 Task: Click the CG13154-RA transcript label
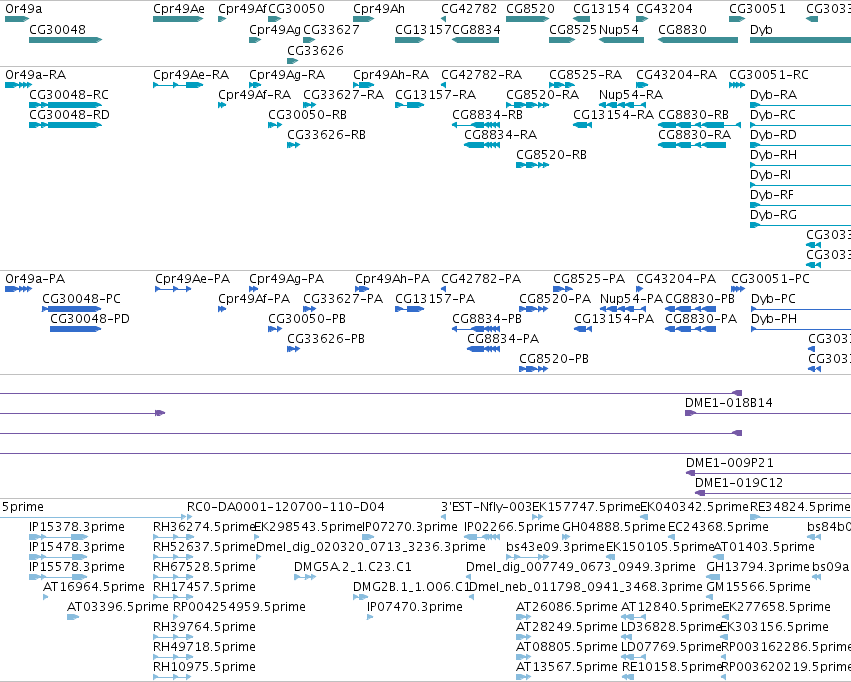[x=613, y=114]
